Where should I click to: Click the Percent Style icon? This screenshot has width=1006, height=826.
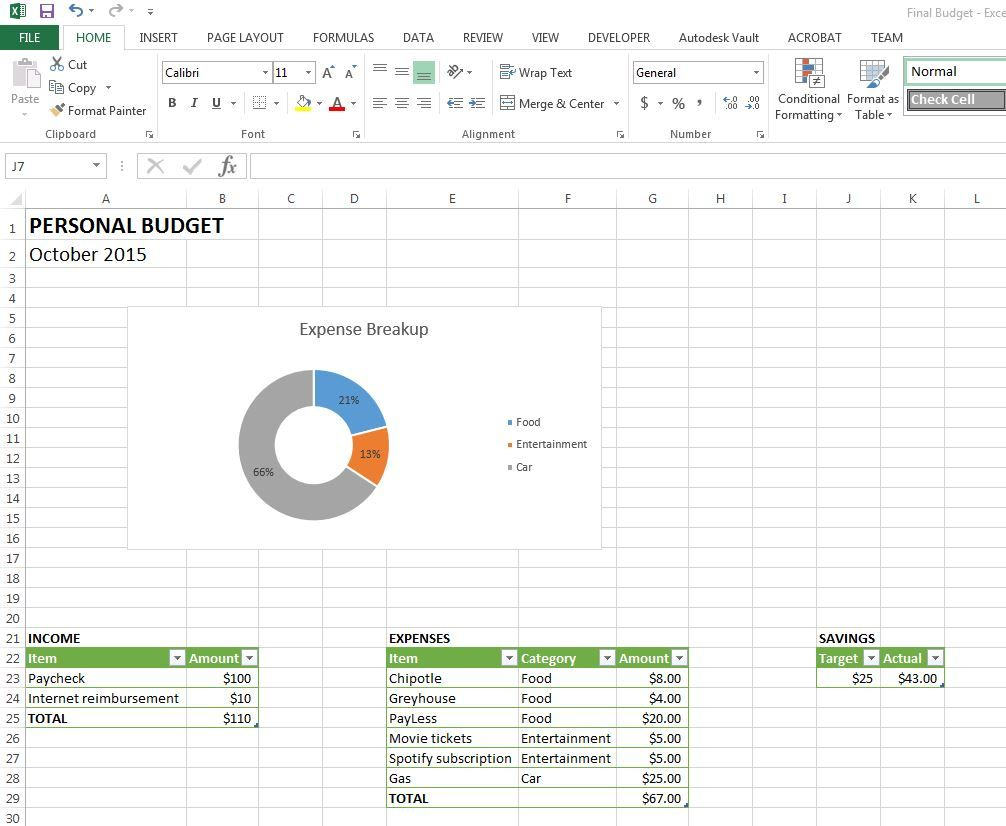678,103
